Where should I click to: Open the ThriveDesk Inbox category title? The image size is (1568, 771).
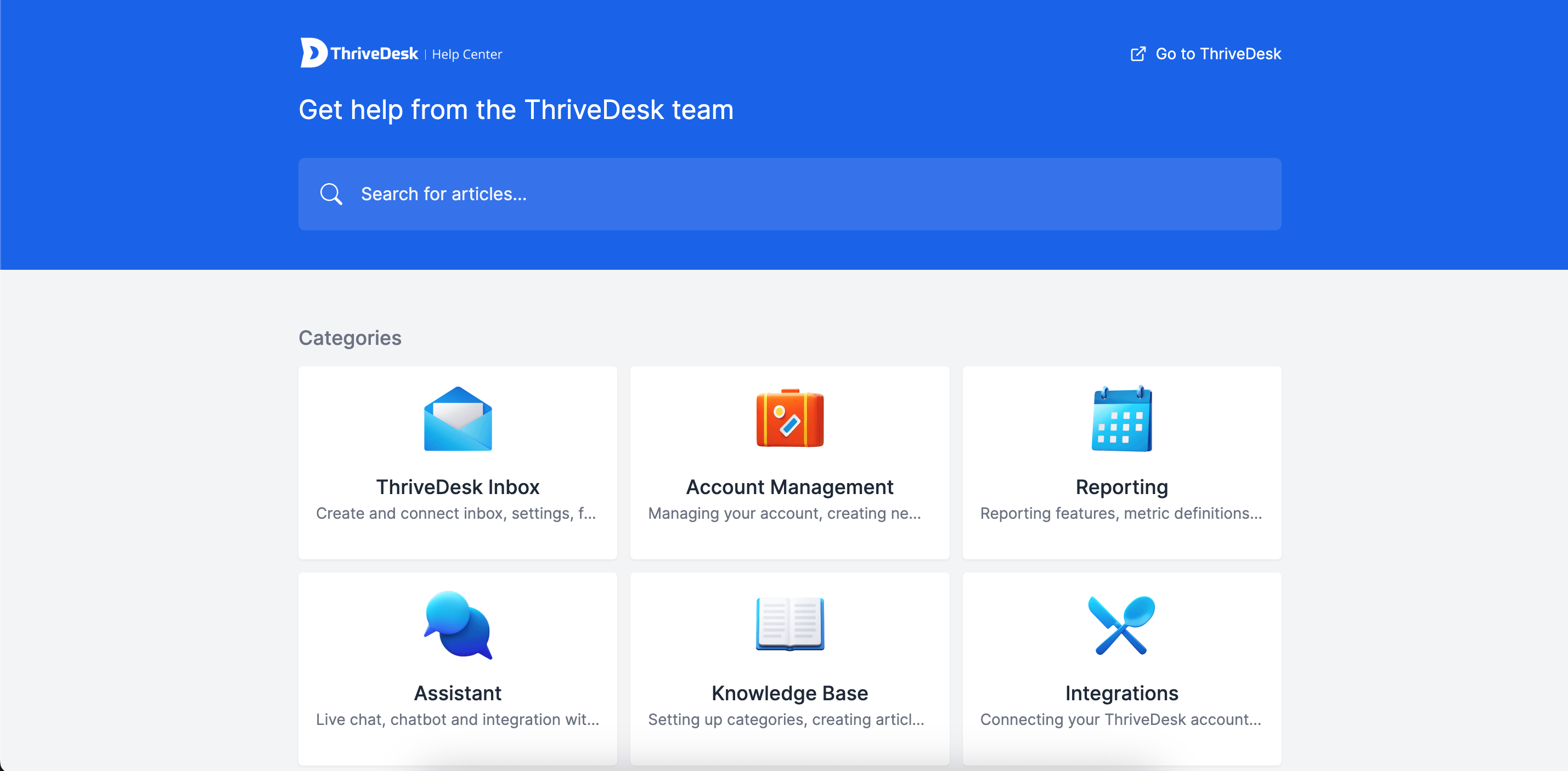point(458,487)
